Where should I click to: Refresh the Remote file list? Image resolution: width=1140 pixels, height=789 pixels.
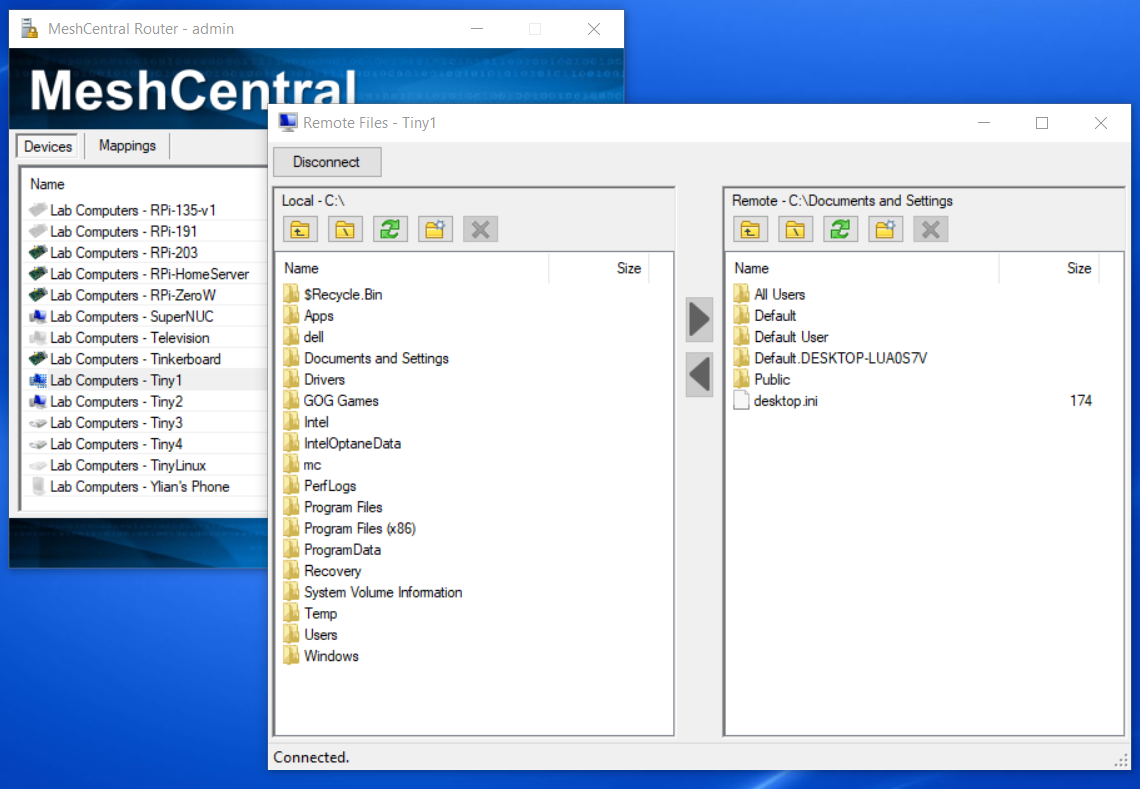pos(840,230)
